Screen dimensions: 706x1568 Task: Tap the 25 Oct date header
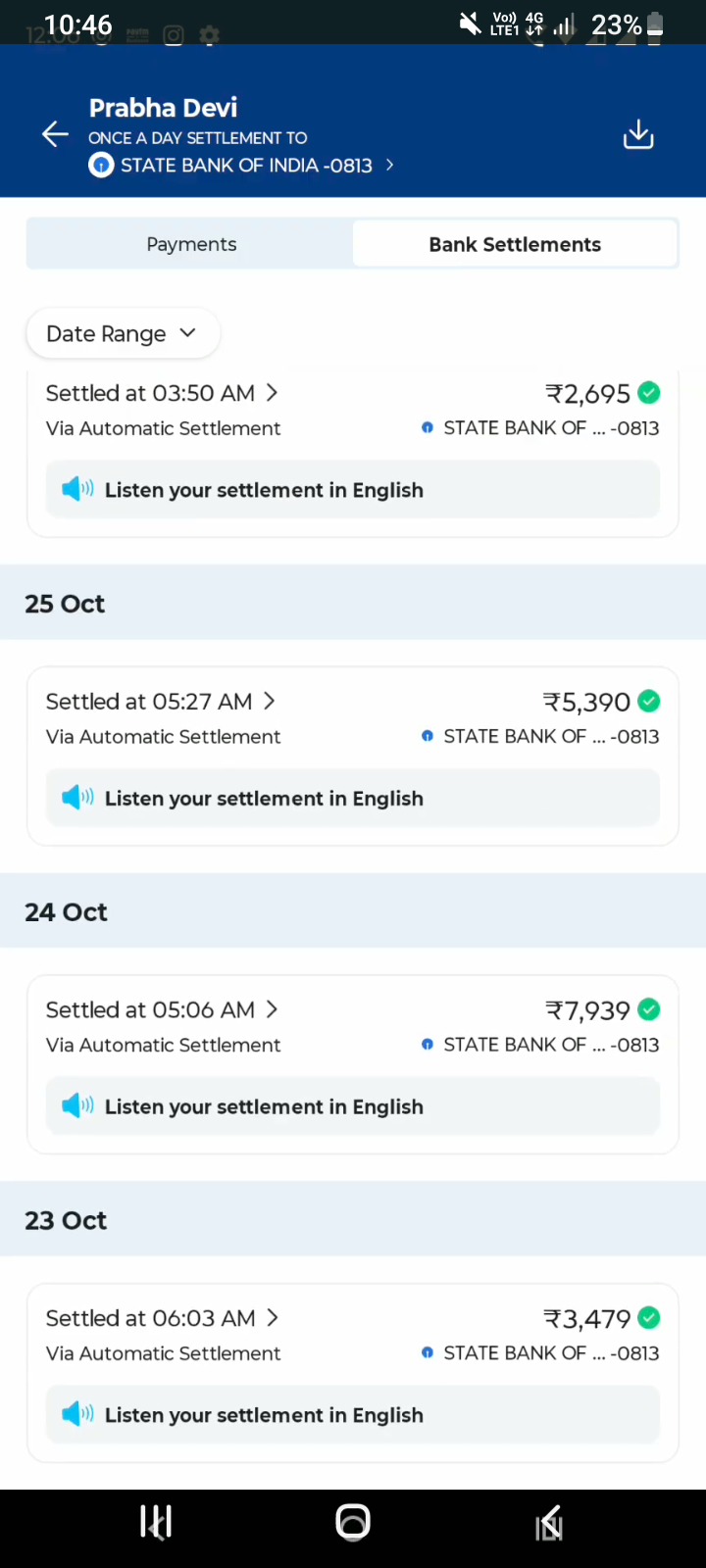(65, 604)
